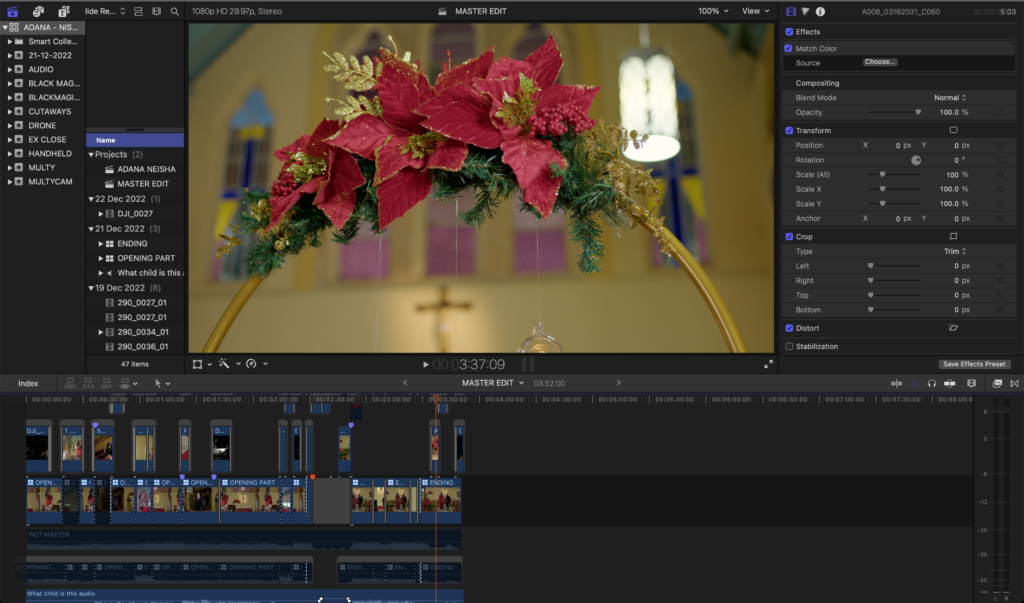Toggle audio skimming headphones icon
Screen dimensions: 1024x603
coord(931,383)
